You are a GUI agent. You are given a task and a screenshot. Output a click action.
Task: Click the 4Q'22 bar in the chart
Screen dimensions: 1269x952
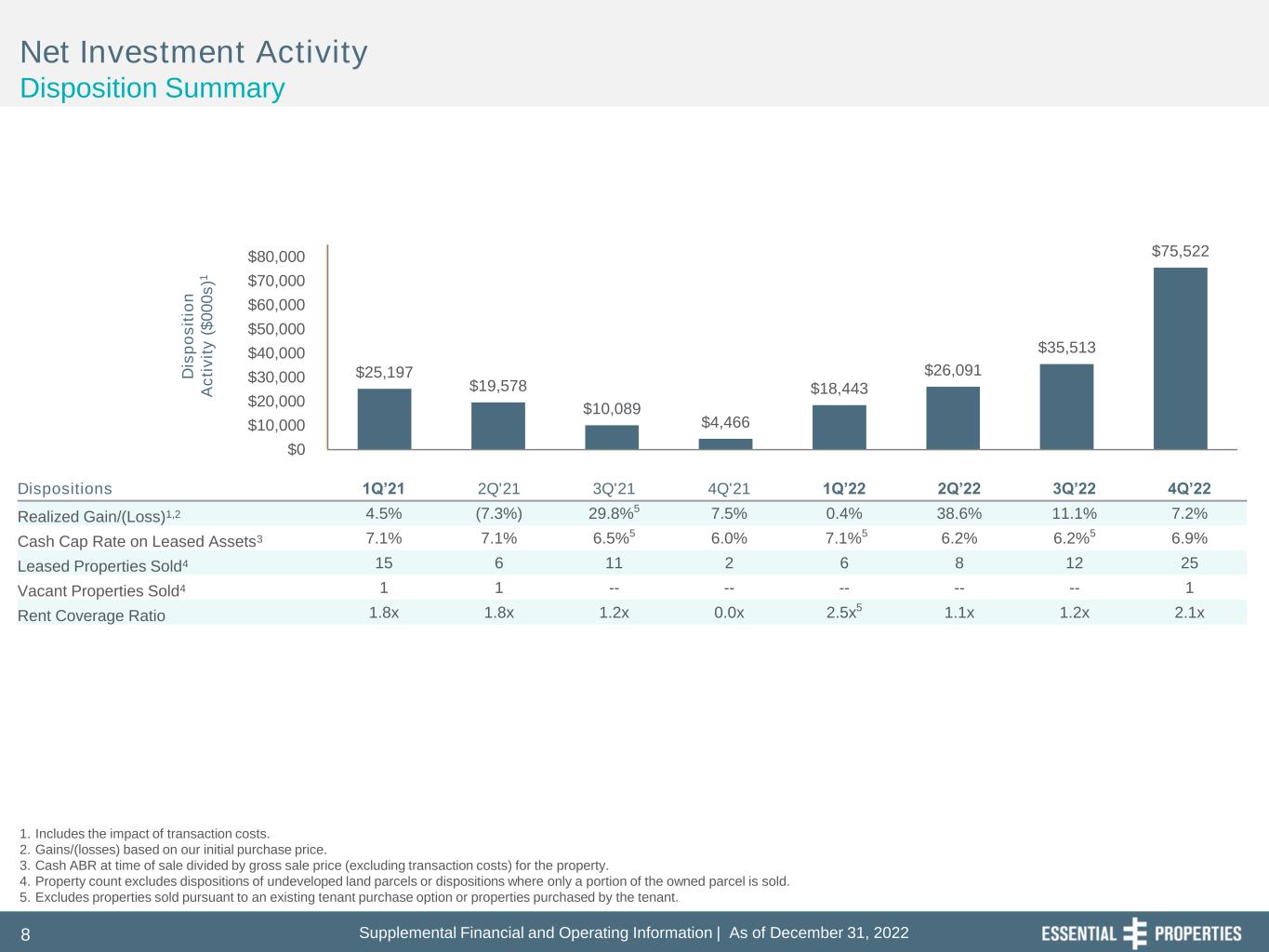[x=1180, y=358]
